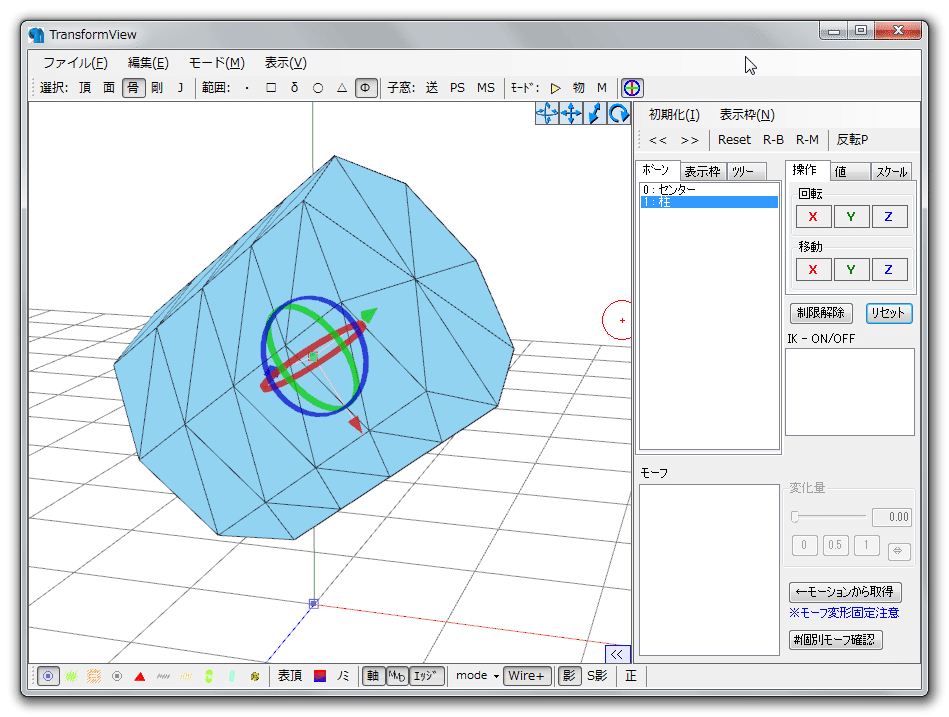Image resolution: width=949 pixels, height=717 pixels.
Task: Click the green Y rotation button
Action: point(851,217)
